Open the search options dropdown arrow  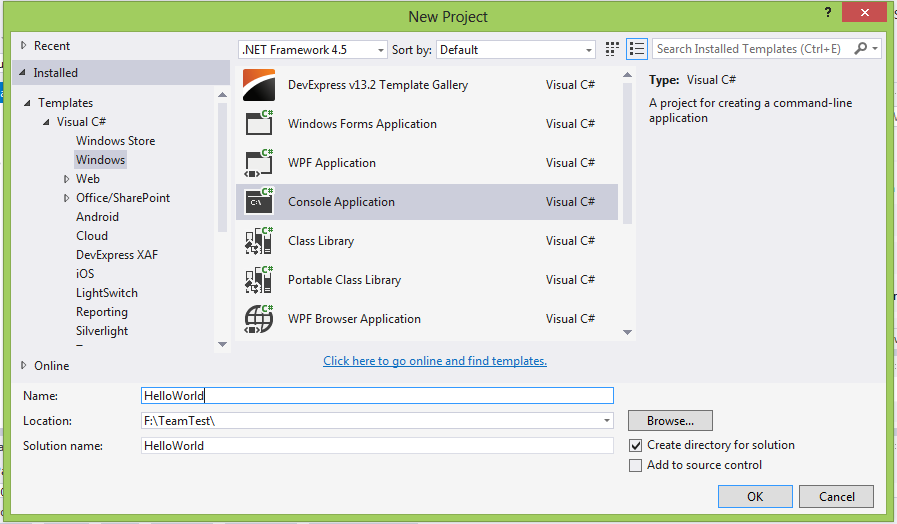[875, 49]
